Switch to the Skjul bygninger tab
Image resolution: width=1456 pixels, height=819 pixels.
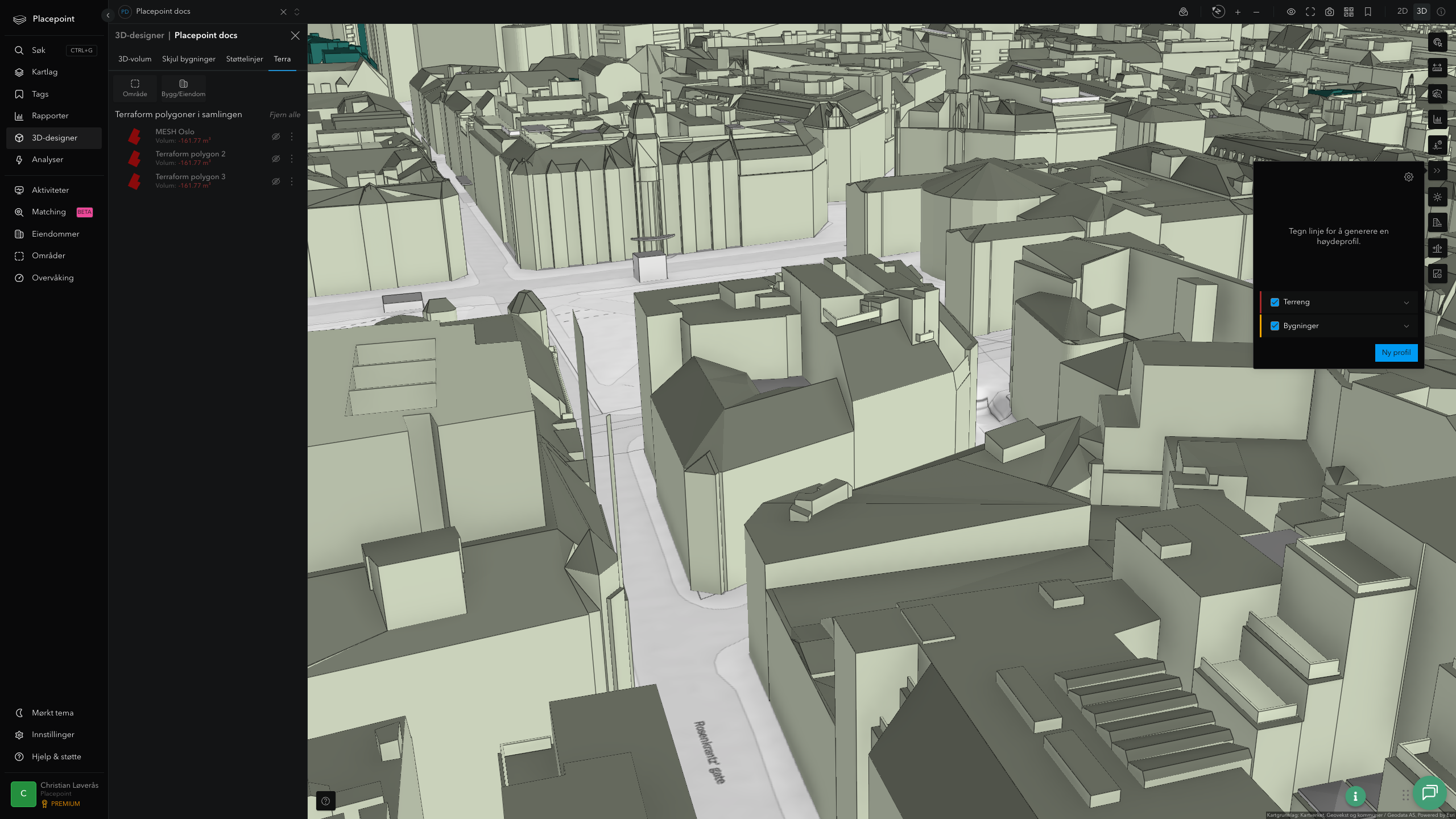[x=189, y=59]
